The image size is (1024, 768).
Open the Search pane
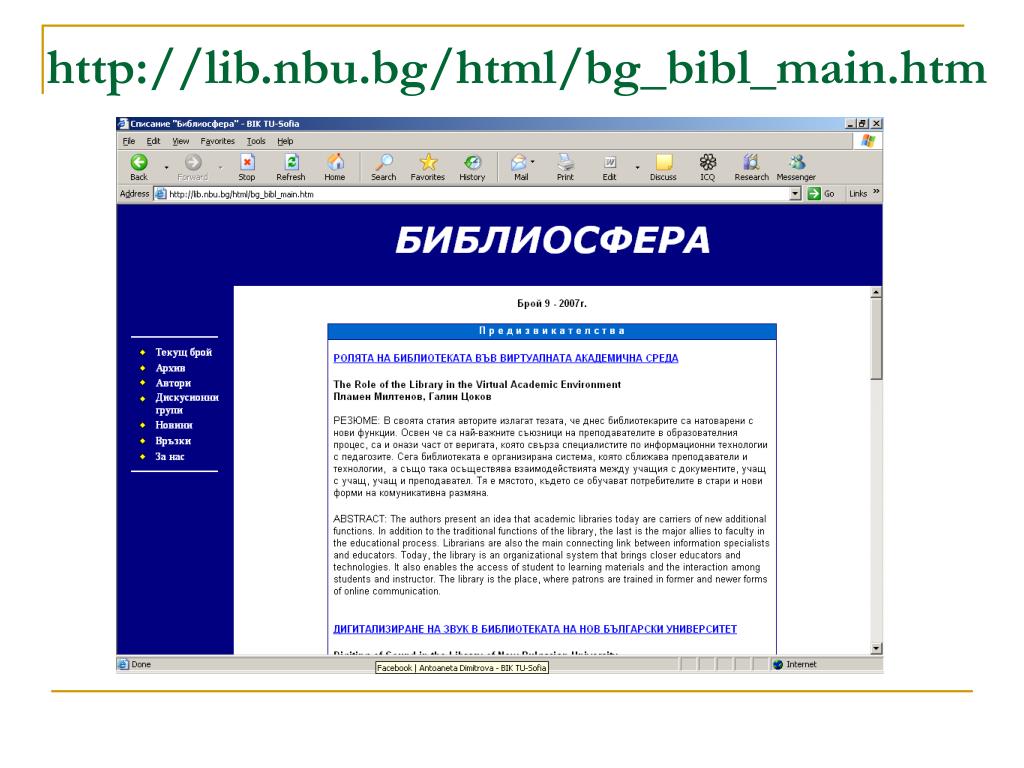point(383,167)
